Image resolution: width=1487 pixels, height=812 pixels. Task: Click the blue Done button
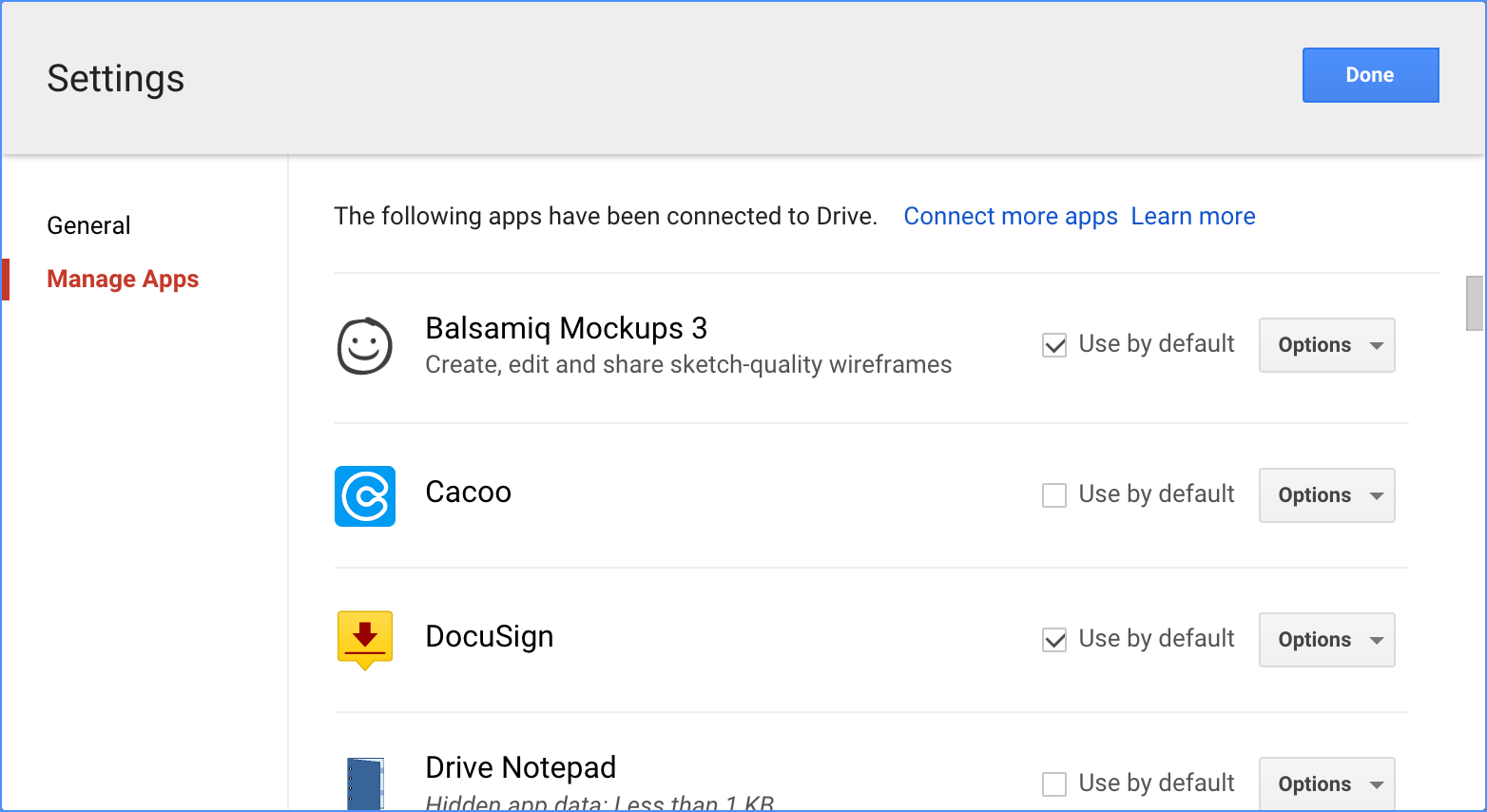[1370, 75]
